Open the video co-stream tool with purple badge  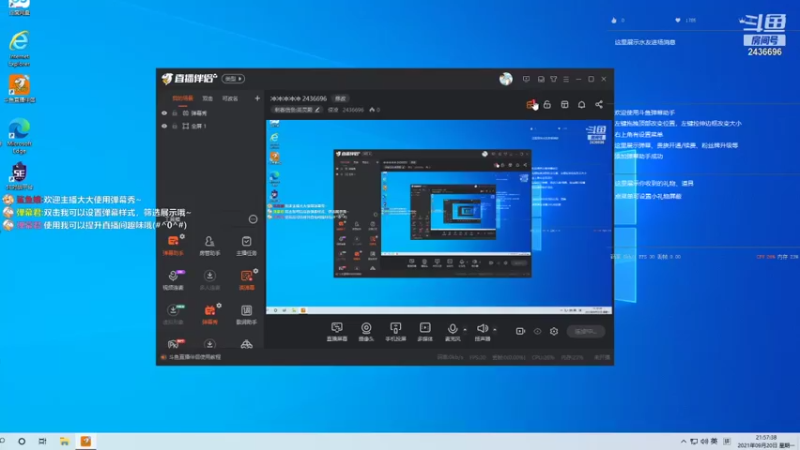pyautogui.click(x=173, y=280)
